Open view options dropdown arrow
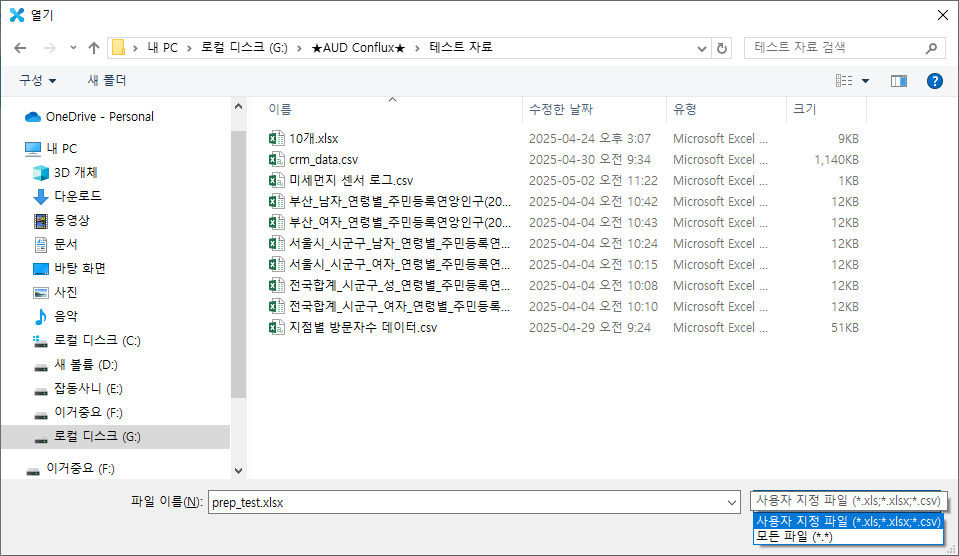959x556 pixels. [x=865, y=81]
